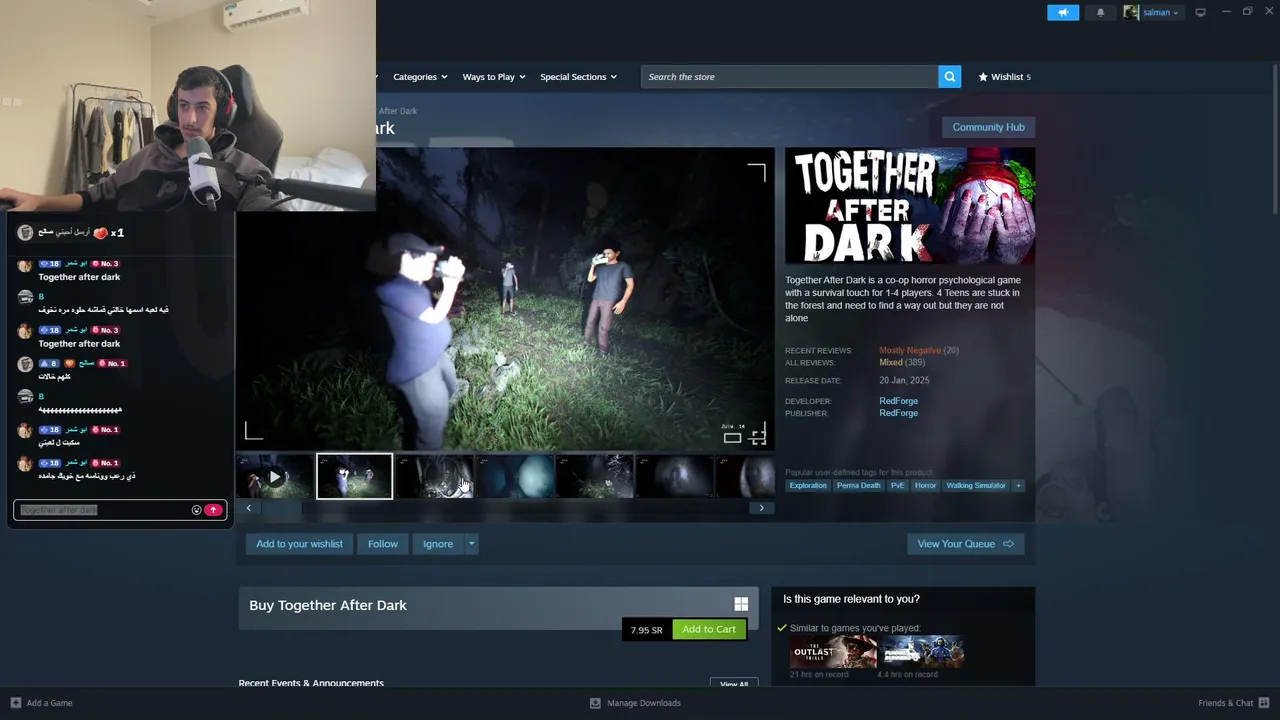The width and height of the screenshot is (1280, 720).
Task: Click View Your Queue
Action: (x=965, y=544)
